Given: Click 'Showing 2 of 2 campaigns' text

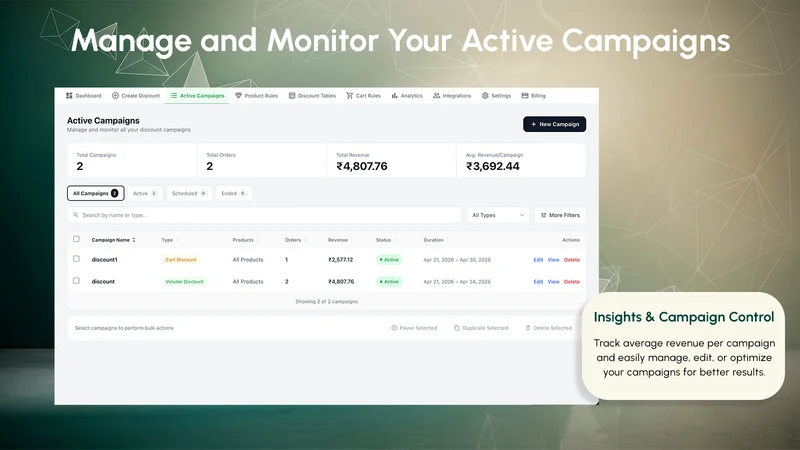Looking at the screenshot, I should 327,302.
